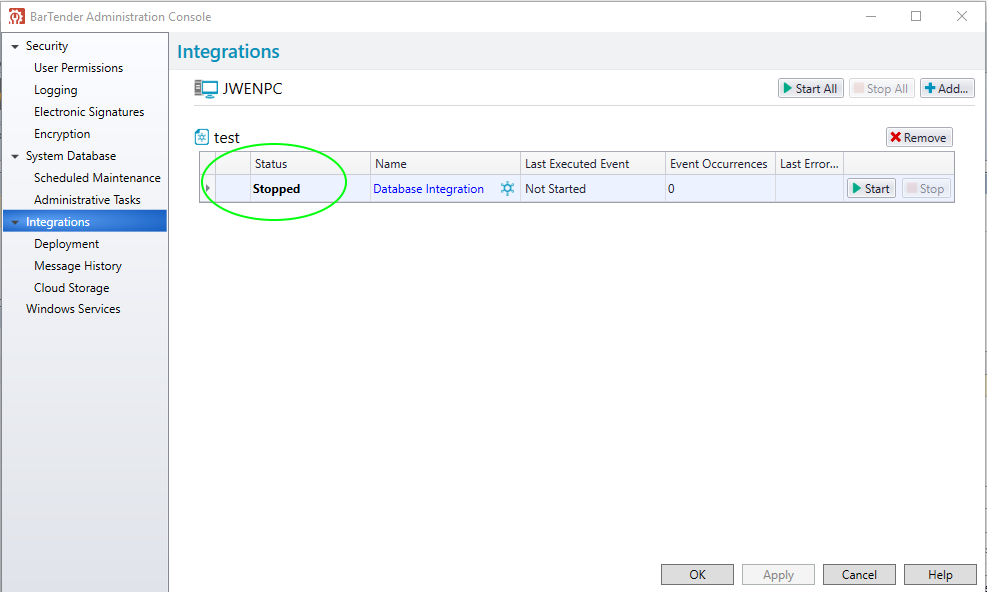
Task: Click the JWENPC computer icon
Action: coord(206,89)
